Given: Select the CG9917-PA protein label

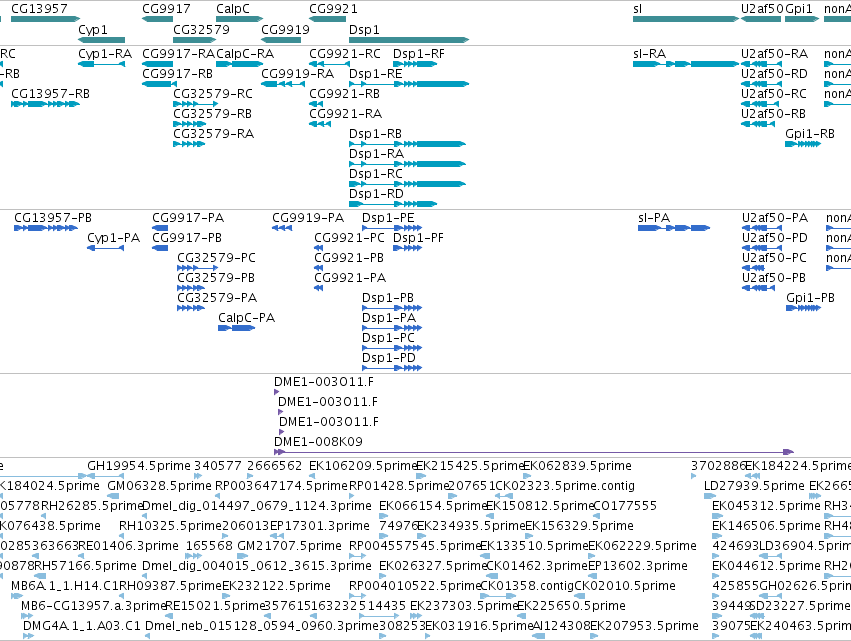Looking at the screenshot, I should [x=188, y=218].
